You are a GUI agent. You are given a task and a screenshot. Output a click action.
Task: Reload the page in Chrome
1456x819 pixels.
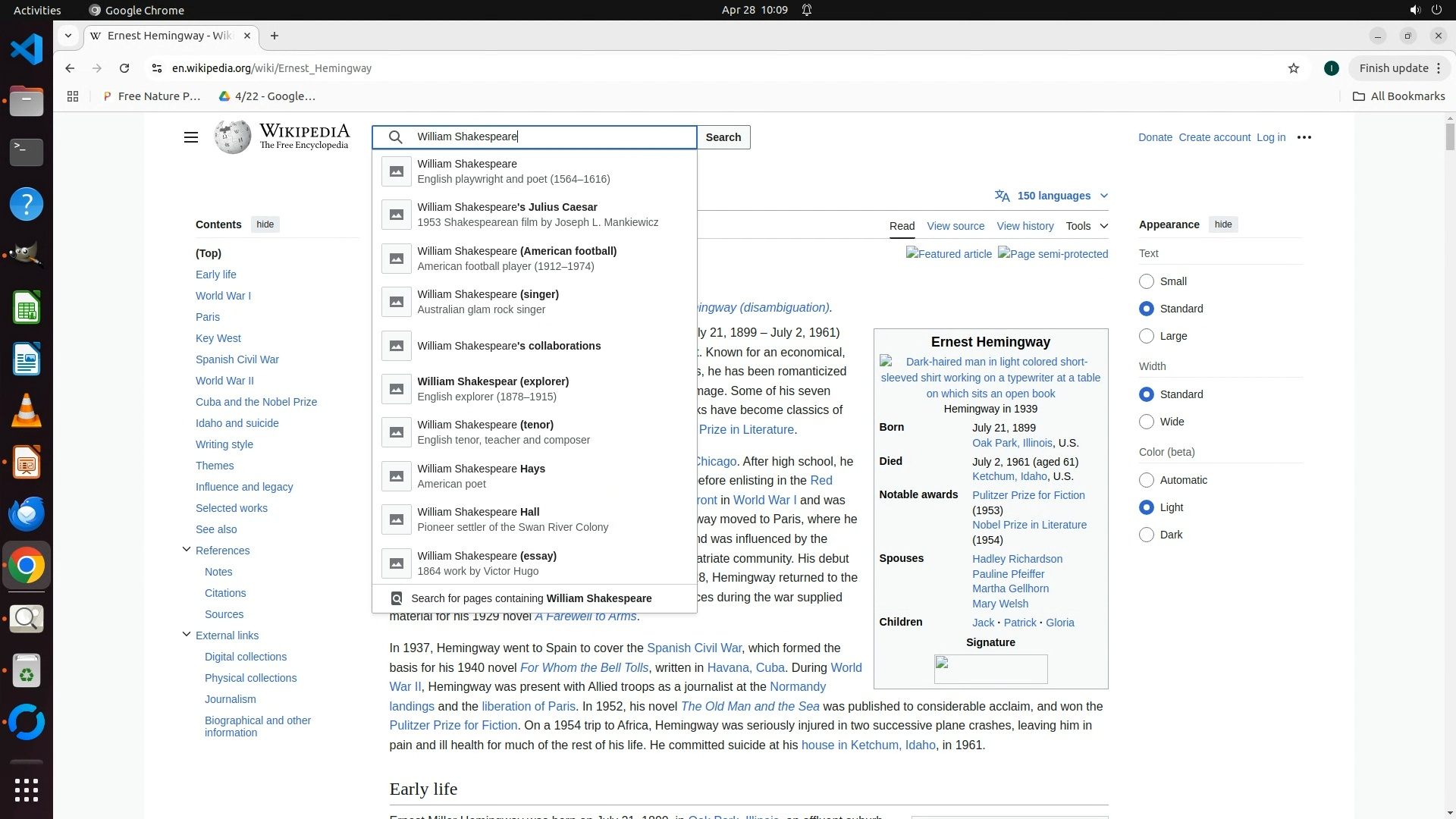(124, 68)
